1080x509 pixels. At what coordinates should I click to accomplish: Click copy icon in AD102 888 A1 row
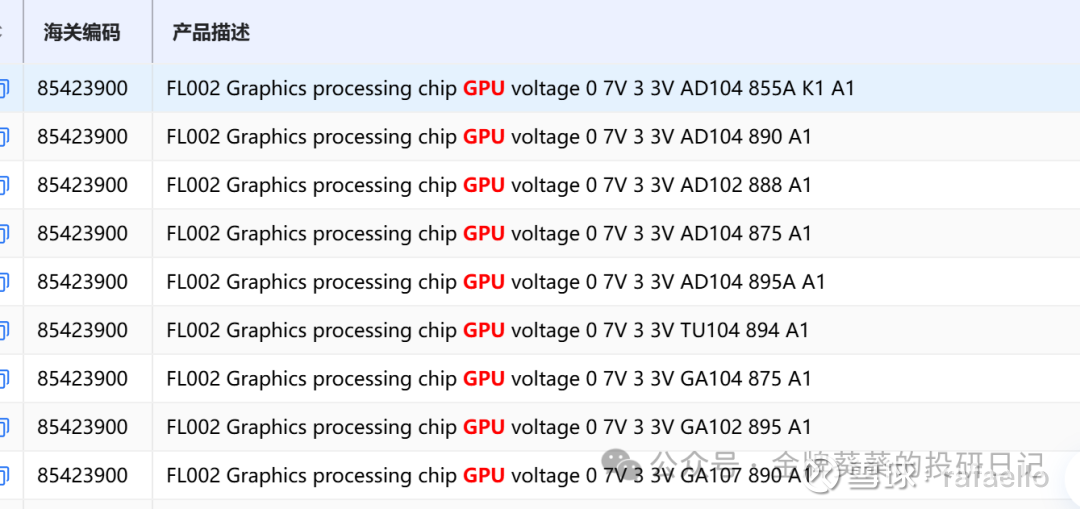[3, 185]
